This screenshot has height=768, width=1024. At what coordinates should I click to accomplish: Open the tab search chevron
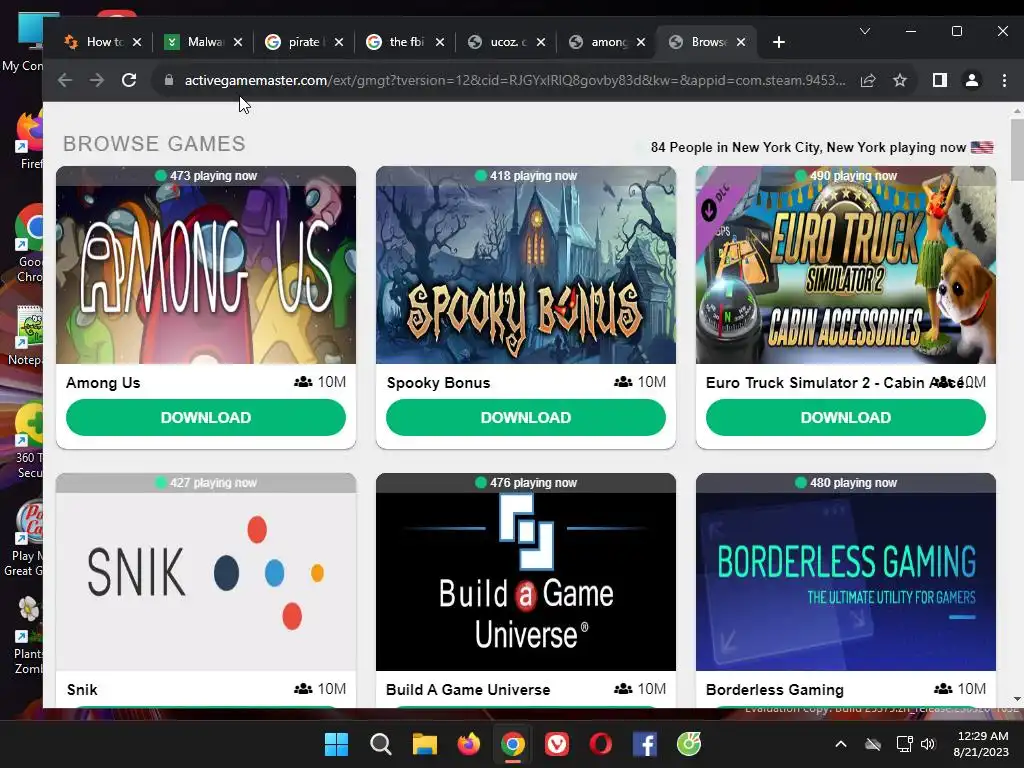(865, 31)
